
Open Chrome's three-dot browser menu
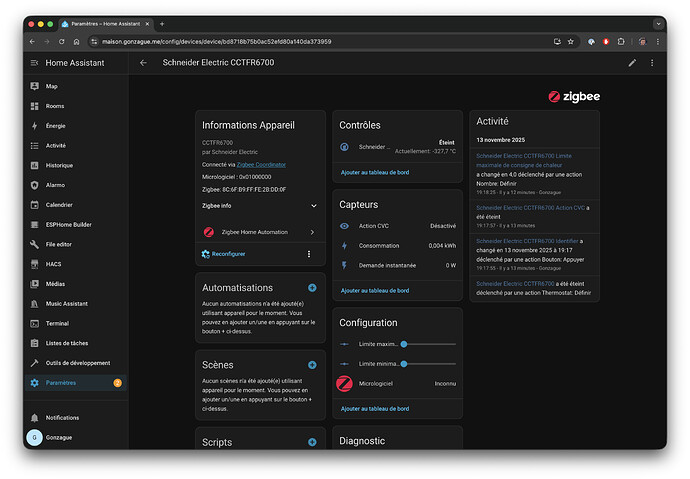point(658,42)
